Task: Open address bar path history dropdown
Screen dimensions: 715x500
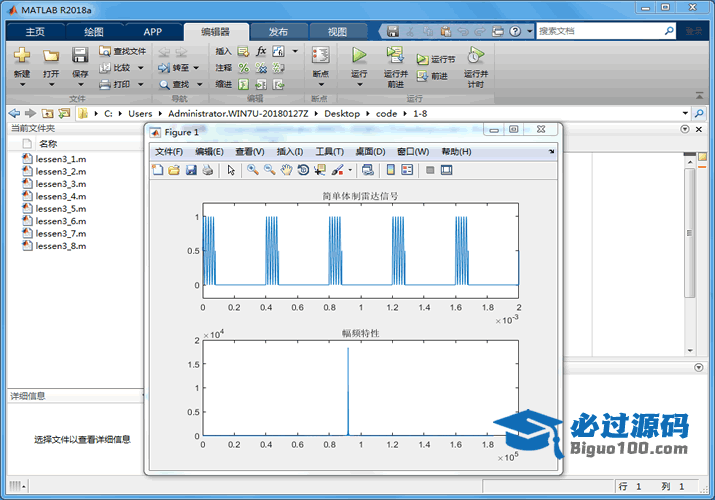Action: point(685,113)
